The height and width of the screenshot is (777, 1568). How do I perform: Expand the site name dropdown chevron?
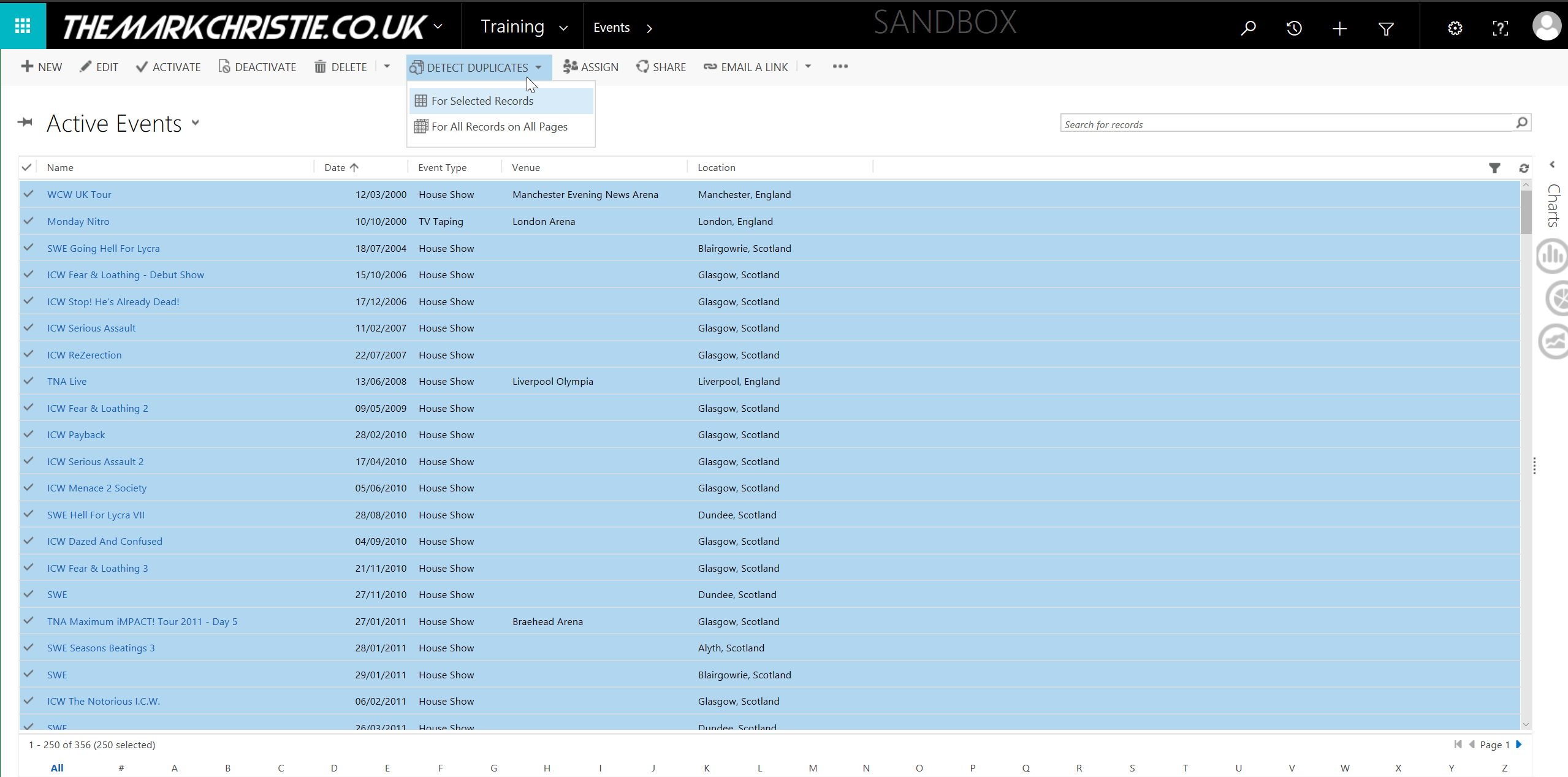[x=438, y=26]
